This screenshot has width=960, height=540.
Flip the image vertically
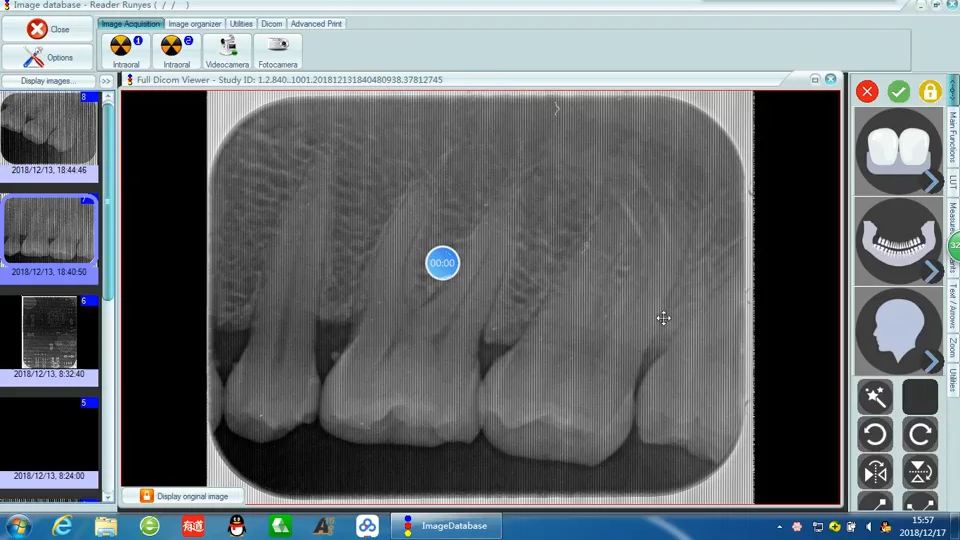[920, 472]
